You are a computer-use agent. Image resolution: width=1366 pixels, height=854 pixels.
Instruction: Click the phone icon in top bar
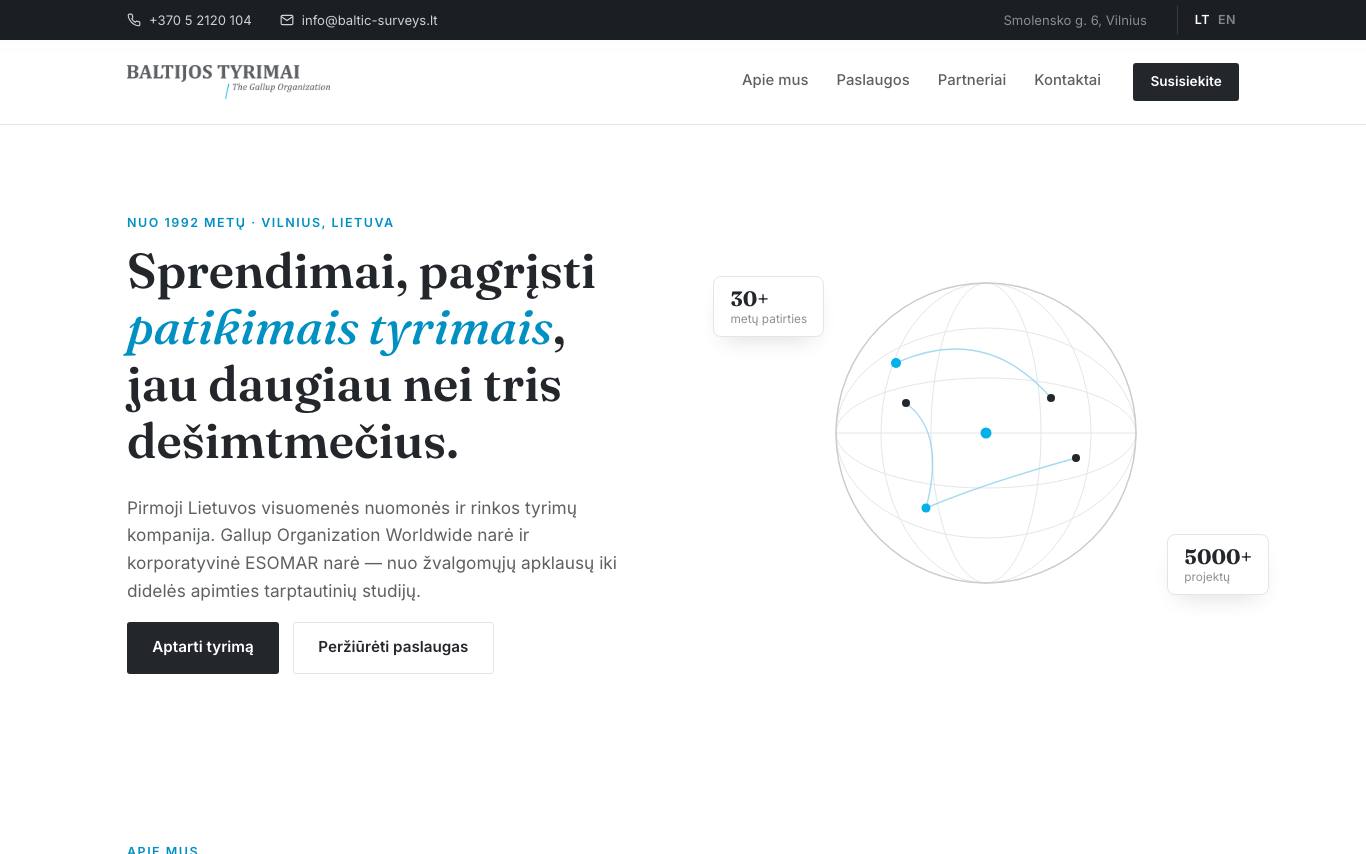134,20
